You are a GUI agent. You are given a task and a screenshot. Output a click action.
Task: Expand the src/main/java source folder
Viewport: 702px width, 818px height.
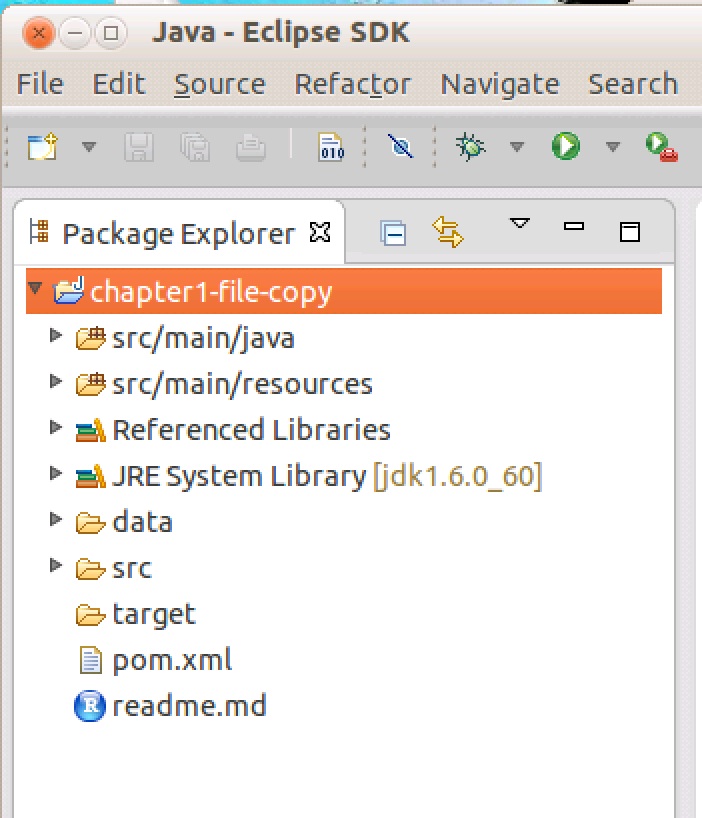pyautogui.click(x=56, y=337)
